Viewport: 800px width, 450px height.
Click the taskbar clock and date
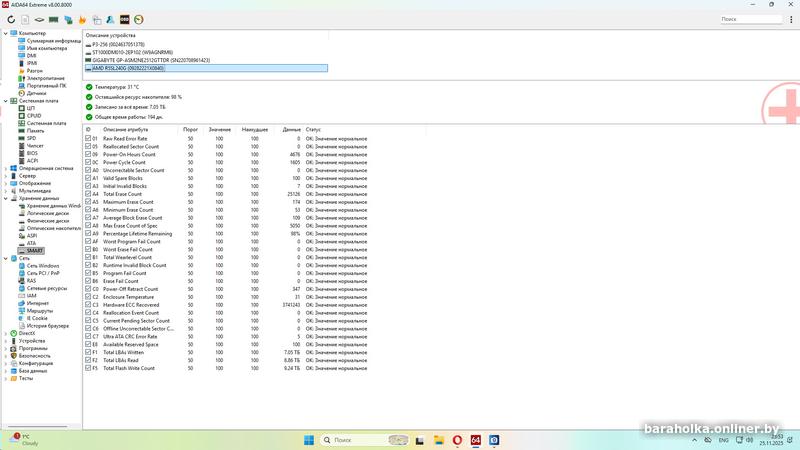(771, 440)
